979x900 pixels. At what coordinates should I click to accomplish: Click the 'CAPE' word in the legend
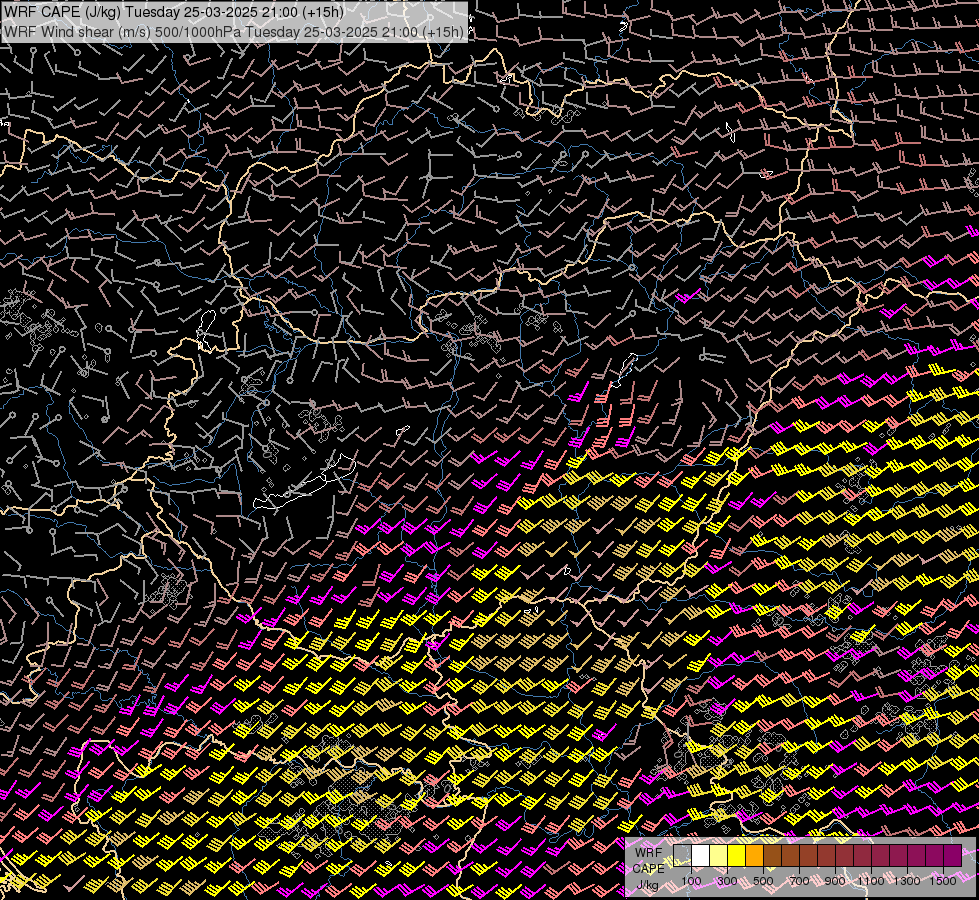(x=649, y=868)
